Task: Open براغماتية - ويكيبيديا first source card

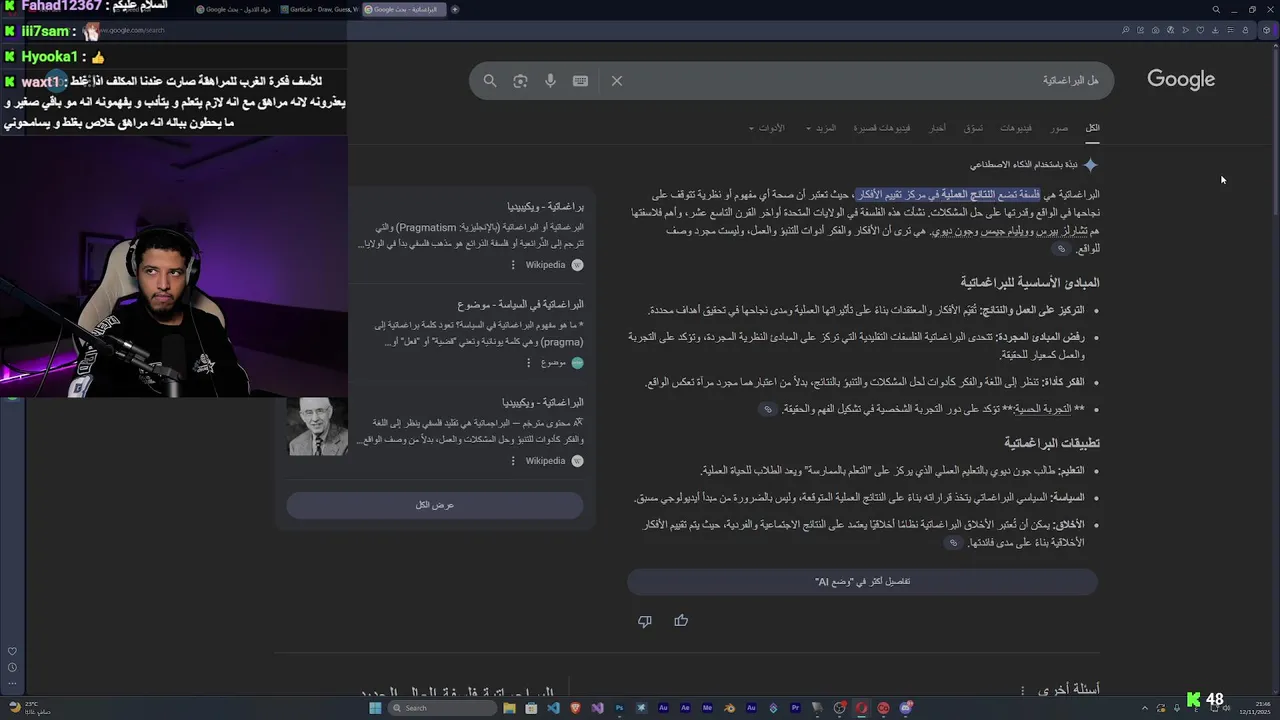Action: (545, 206)
